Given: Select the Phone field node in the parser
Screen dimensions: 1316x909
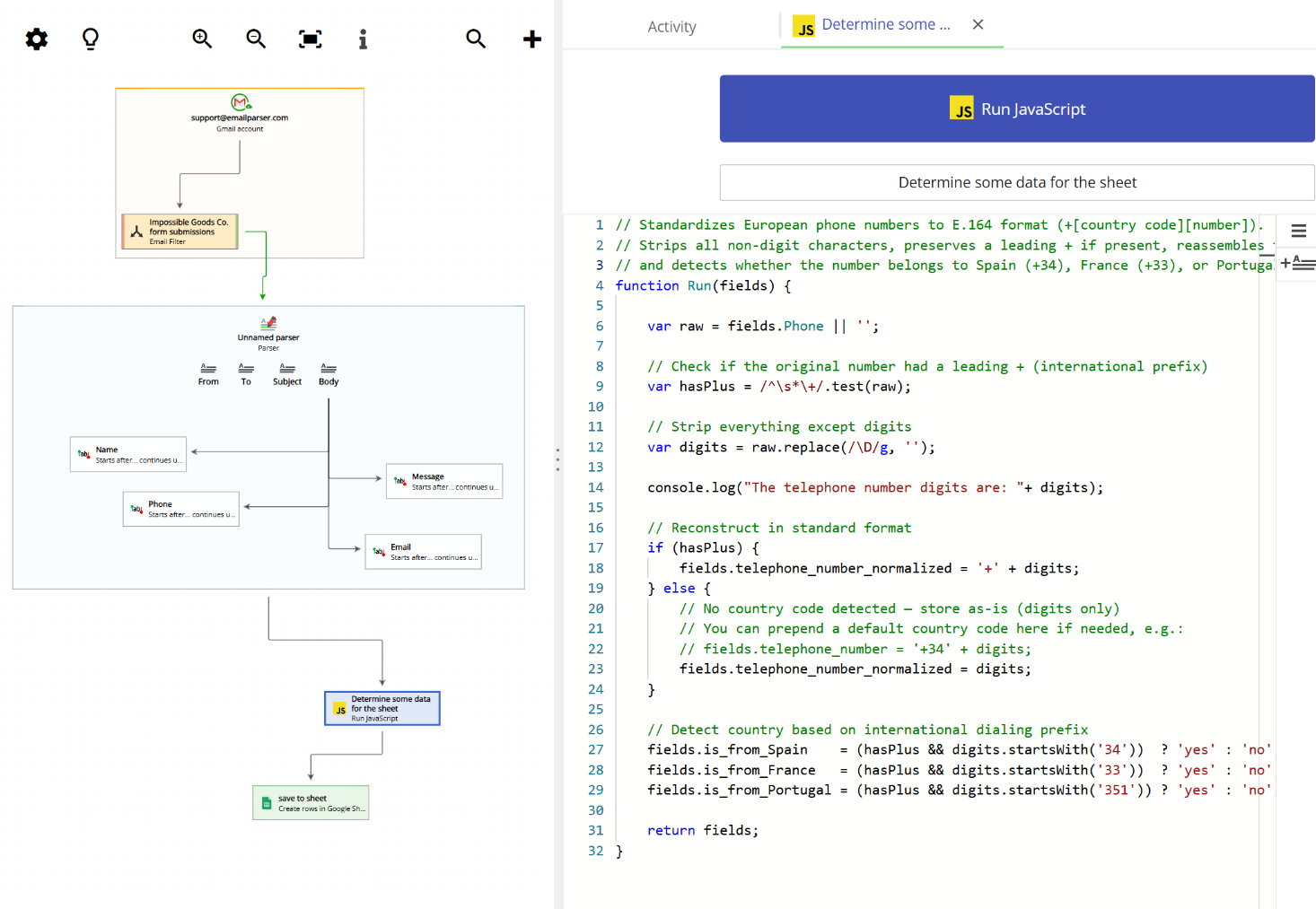Looking at the screenshot, I should 180,509.
